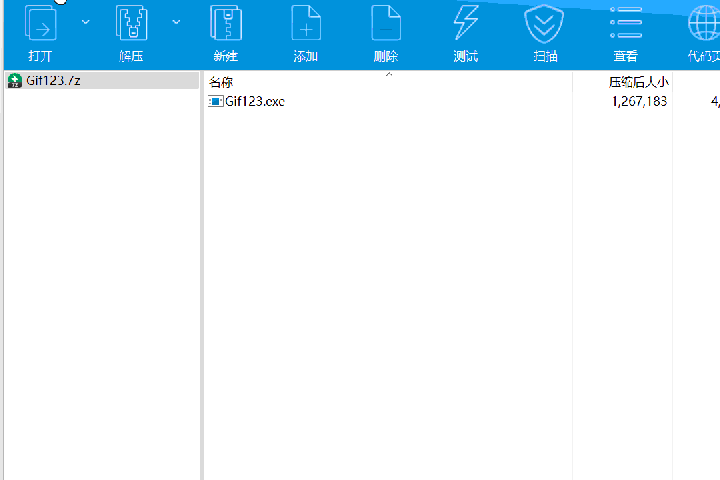The width and height of the screenshot is (720, 480).
Task: Sort by the 名称 (Name) column header
Action: [x=221, y=82]
